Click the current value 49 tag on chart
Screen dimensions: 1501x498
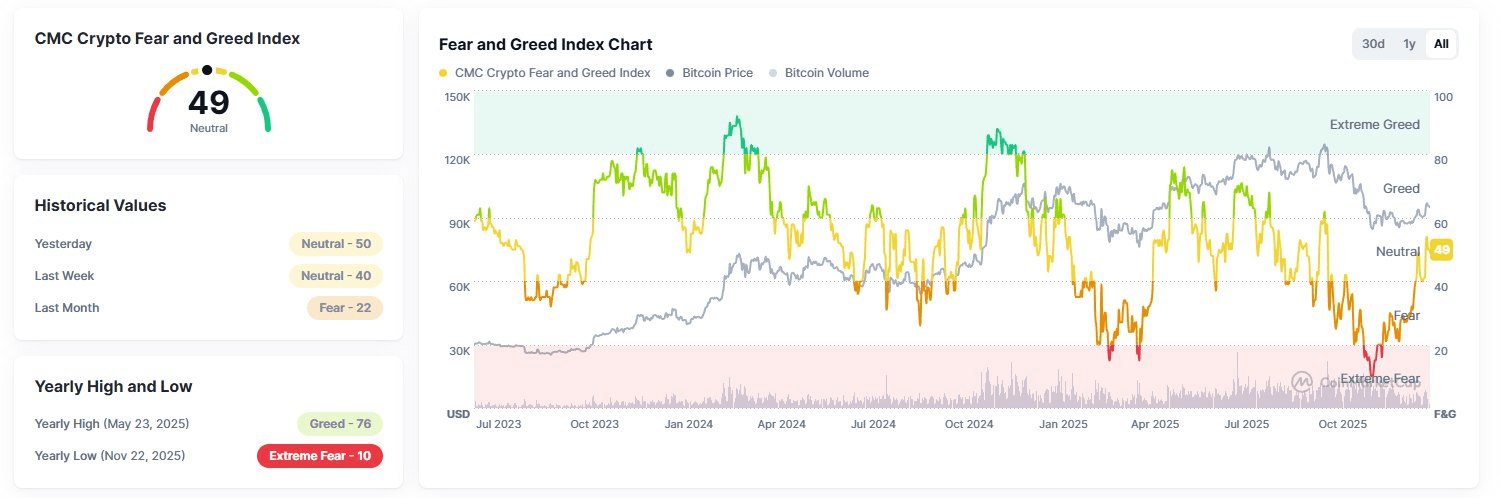[x=1442, y=250]
